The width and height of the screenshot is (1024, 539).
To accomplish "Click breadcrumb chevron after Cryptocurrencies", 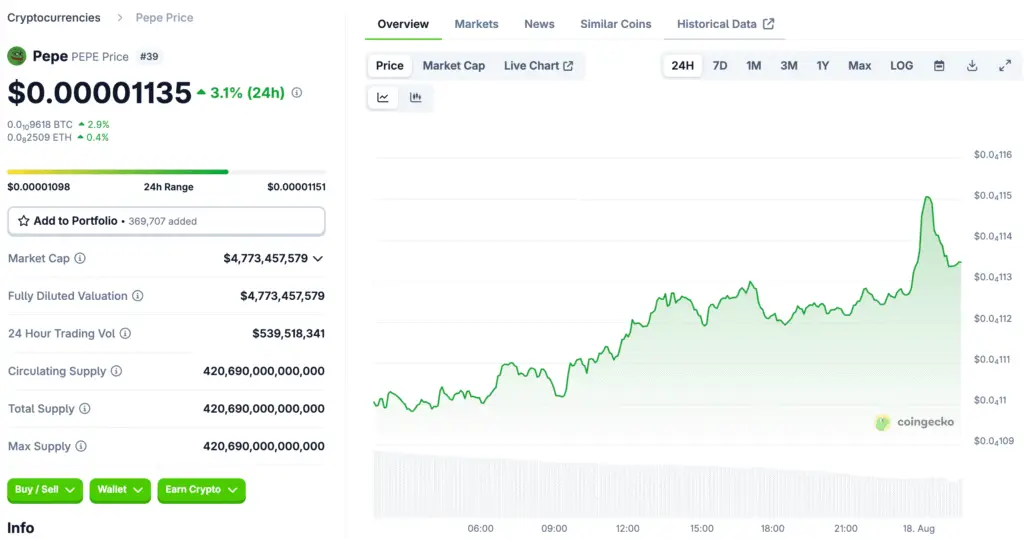I will [120, 18].
